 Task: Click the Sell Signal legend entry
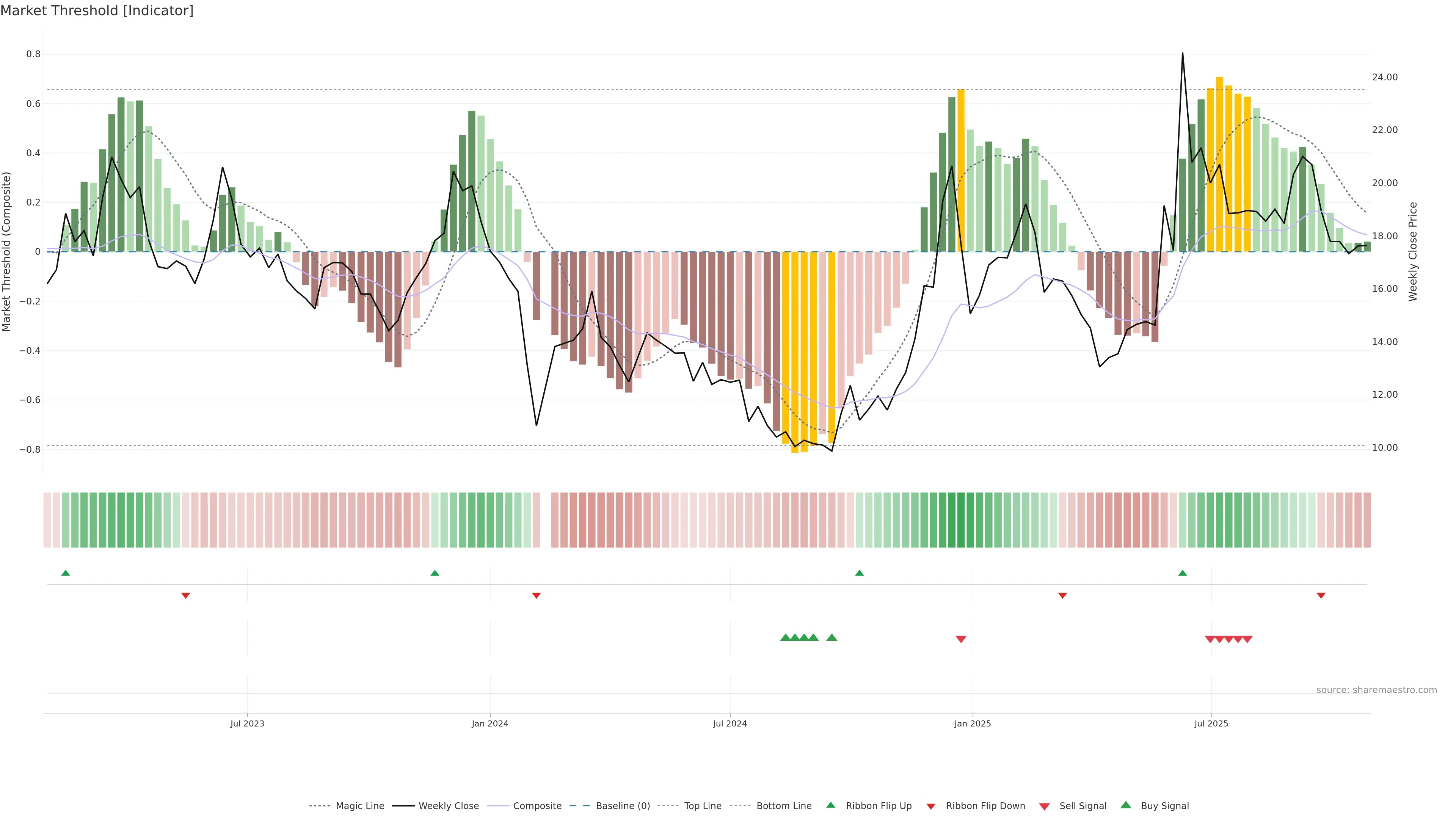coord(1083,806)
